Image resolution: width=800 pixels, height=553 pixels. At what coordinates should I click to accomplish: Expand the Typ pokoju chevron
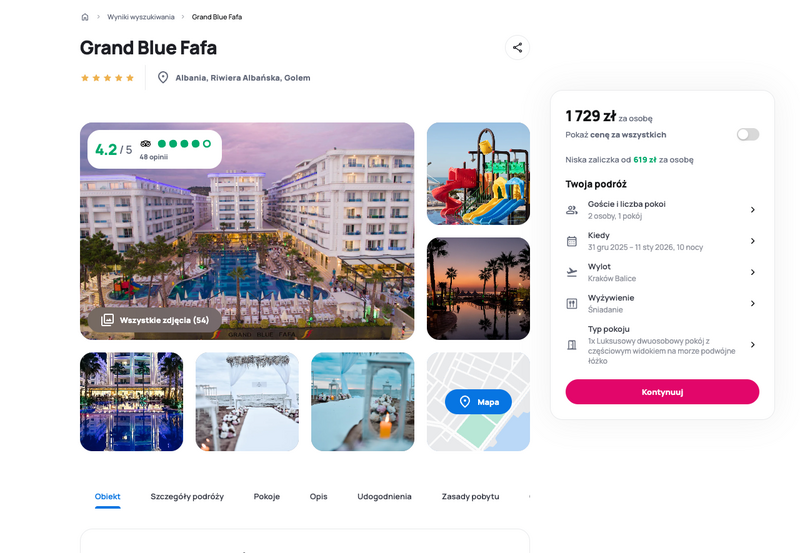tap(753, 345)
